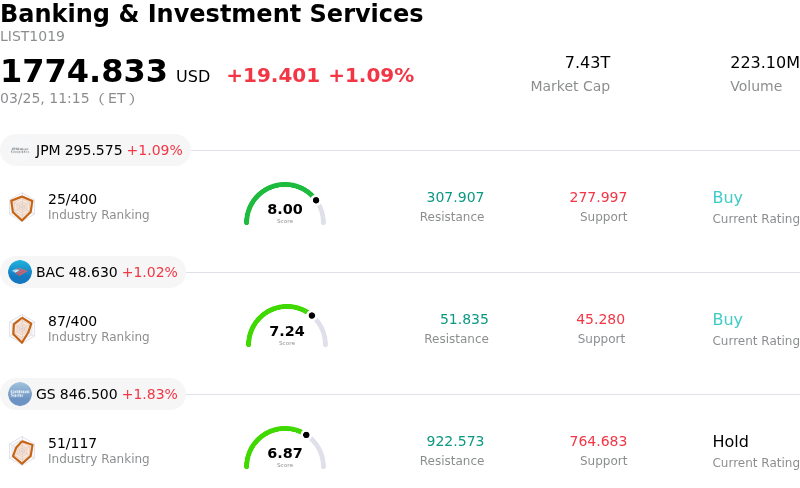Viewport: 800px width, 488px height.
Task: Click BAC's Buy current rating
Action: pos(727,320)
